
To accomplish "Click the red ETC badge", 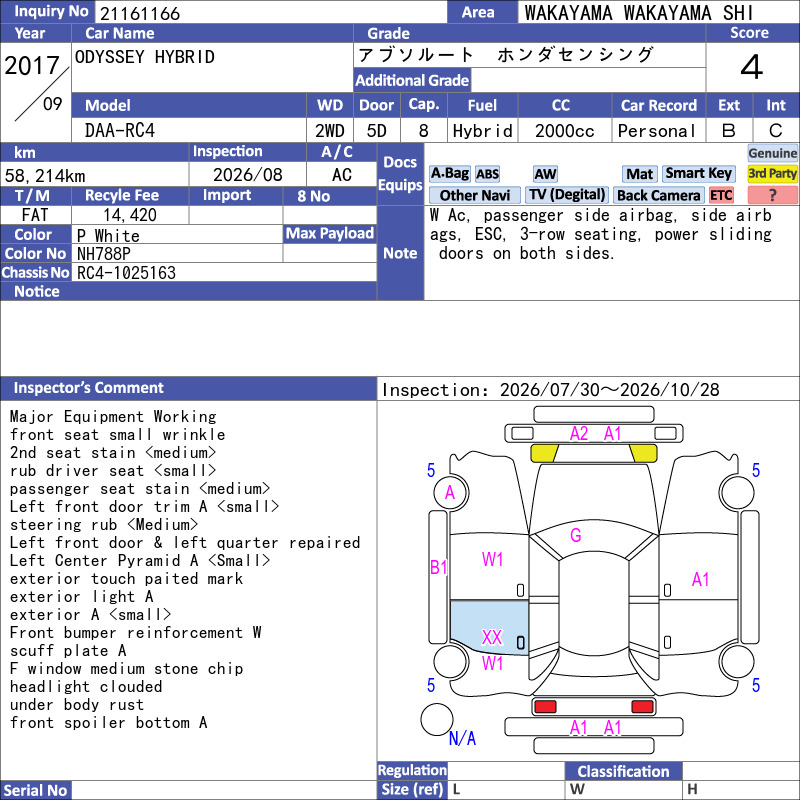I will click(721, 195).
